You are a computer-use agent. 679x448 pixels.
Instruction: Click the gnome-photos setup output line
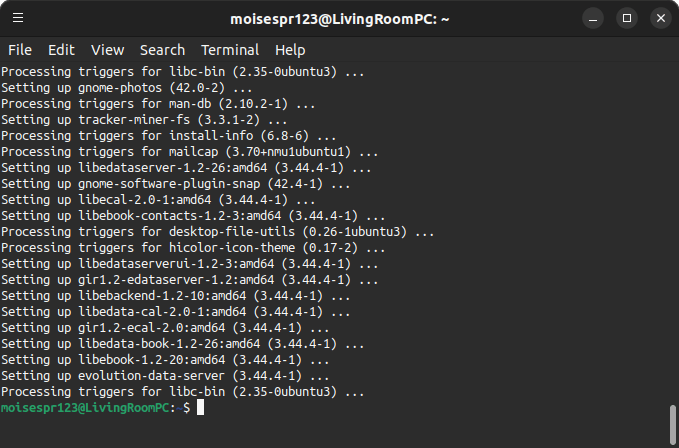pyautogui.click(x=126, y=88)
